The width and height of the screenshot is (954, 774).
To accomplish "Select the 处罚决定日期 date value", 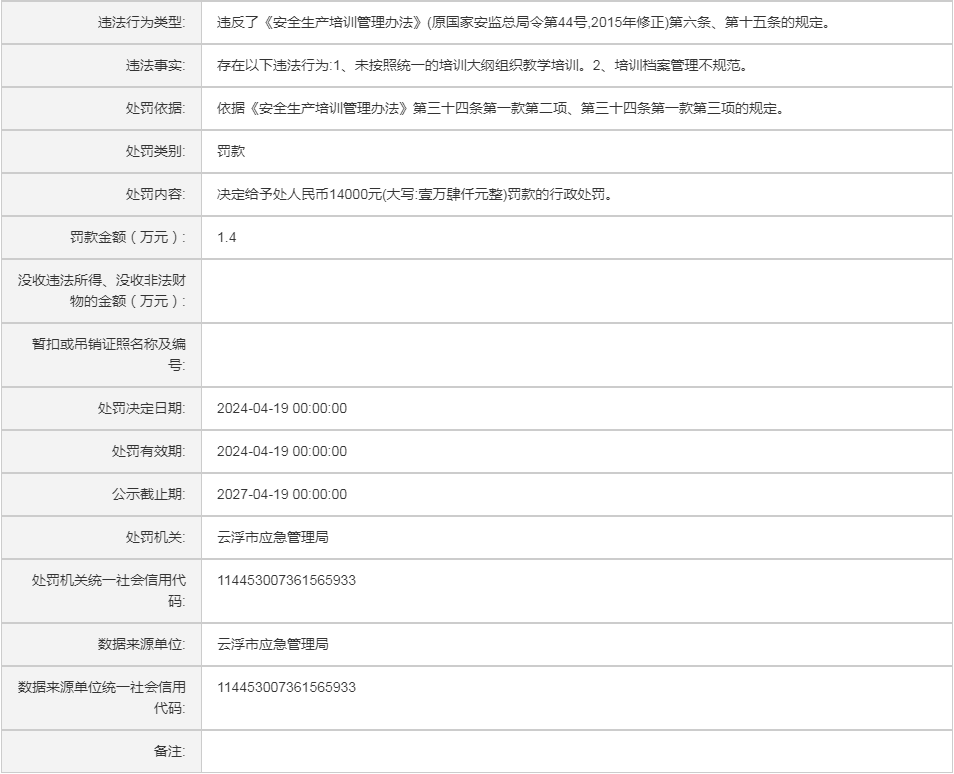I will [x=282, y=408].
